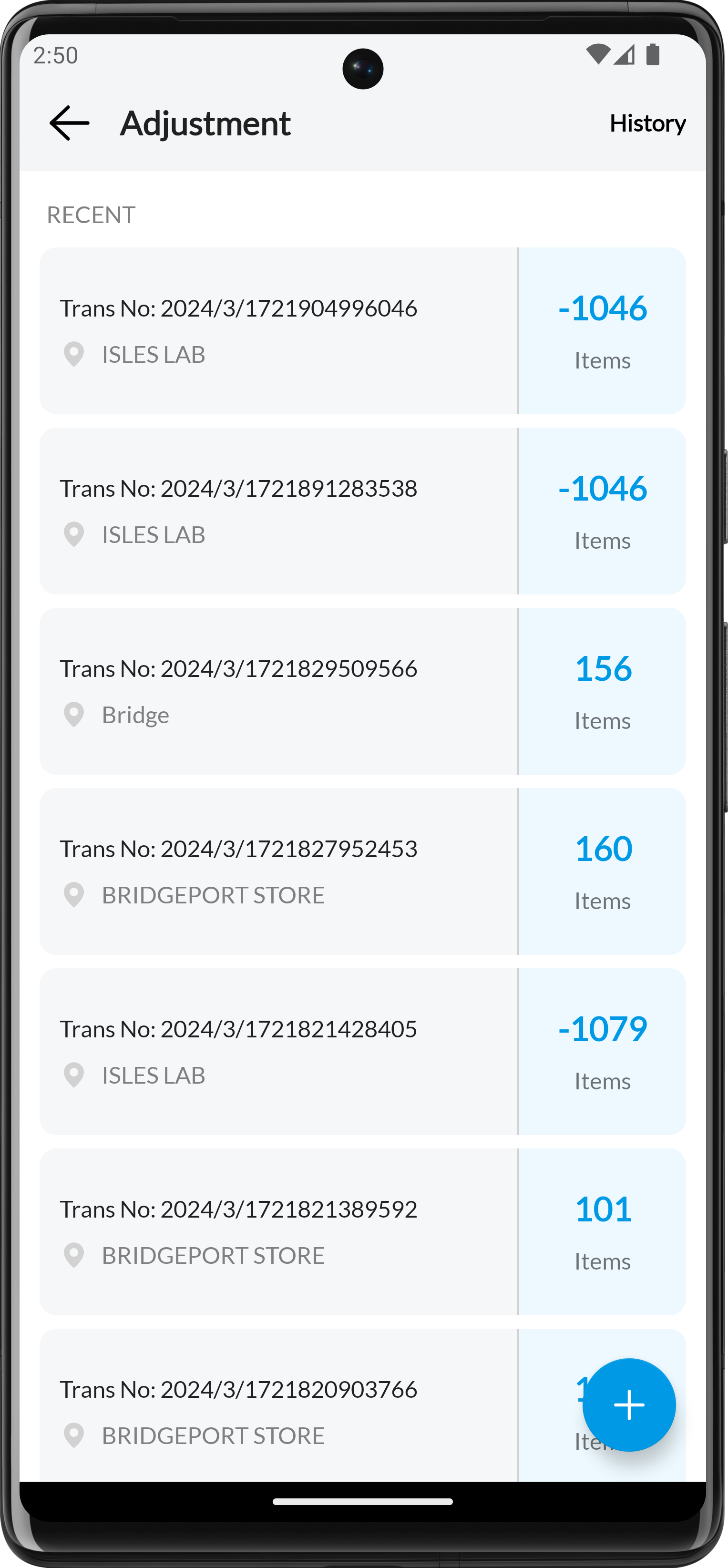
Task: Click pin icon for transaction 1721821389592
Action: click(x=74, y=1255)
